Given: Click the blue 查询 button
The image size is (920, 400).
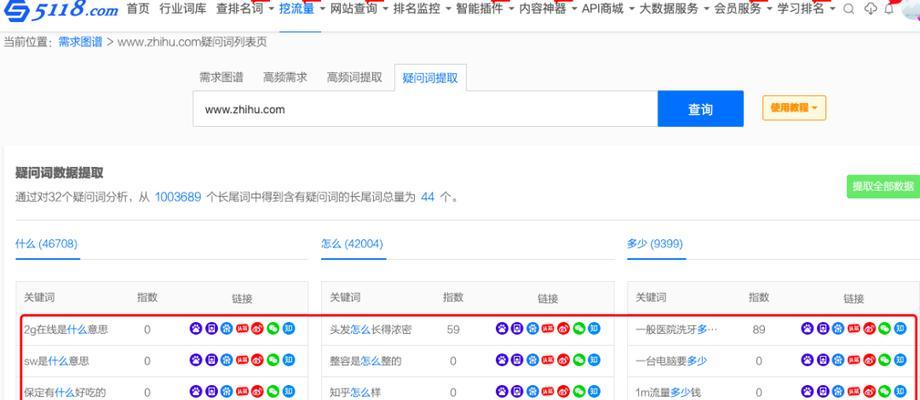Looking at the screenshot, I should [x=701, y=109].
